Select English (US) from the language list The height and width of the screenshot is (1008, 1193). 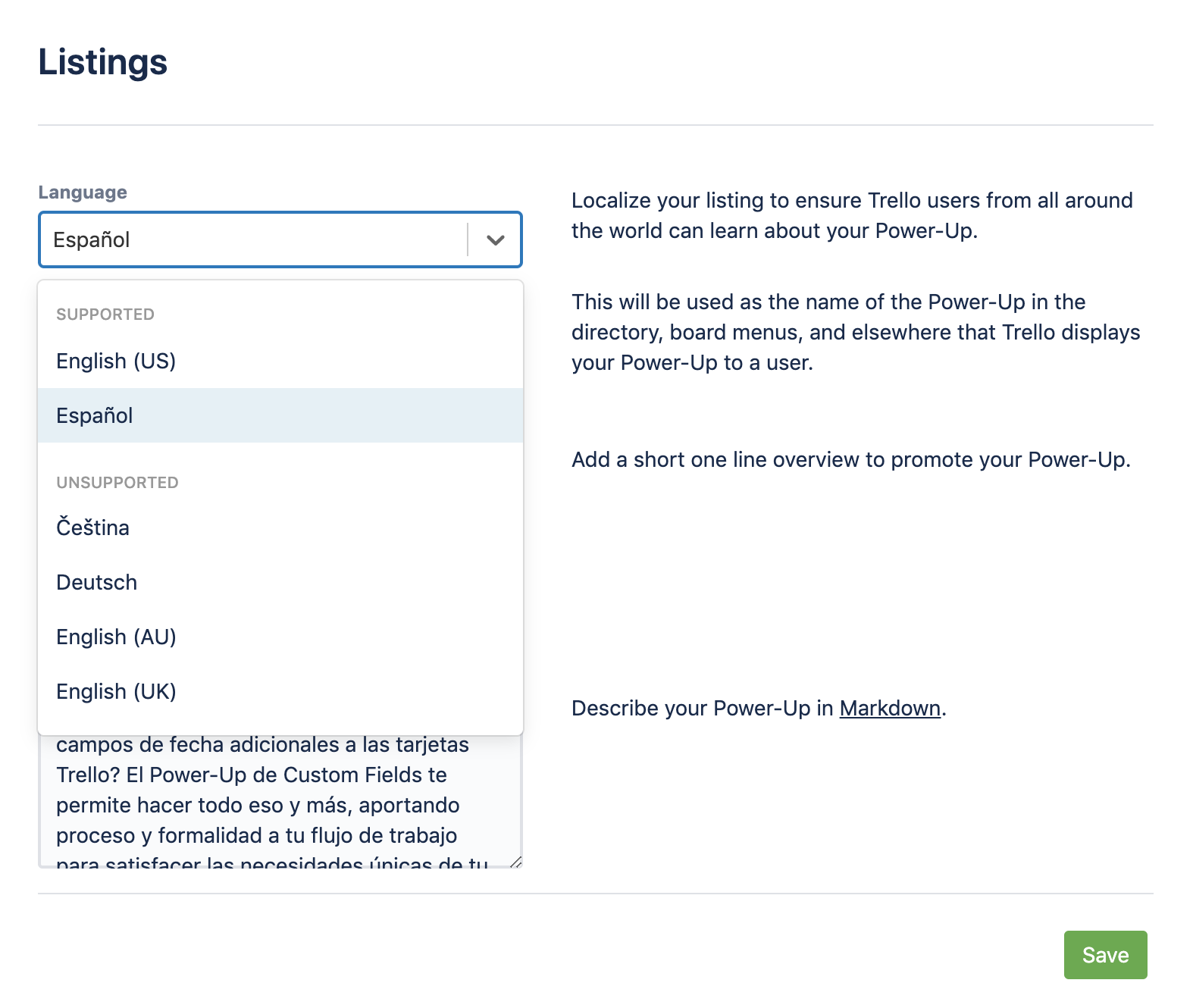click(x=280, y=361)
